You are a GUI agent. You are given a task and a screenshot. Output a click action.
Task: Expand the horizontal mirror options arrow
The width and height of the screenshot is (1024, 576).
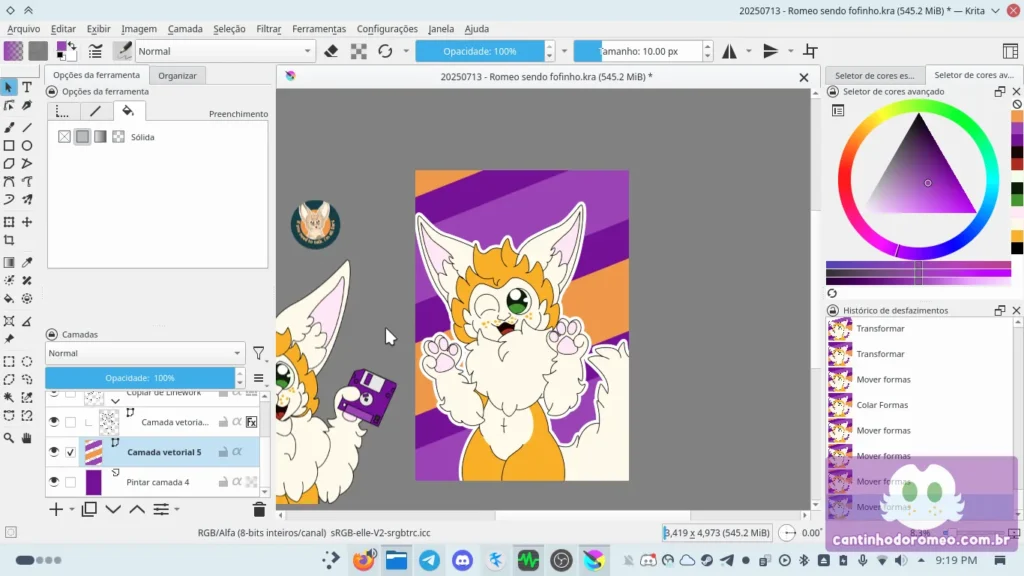(748, 51)
